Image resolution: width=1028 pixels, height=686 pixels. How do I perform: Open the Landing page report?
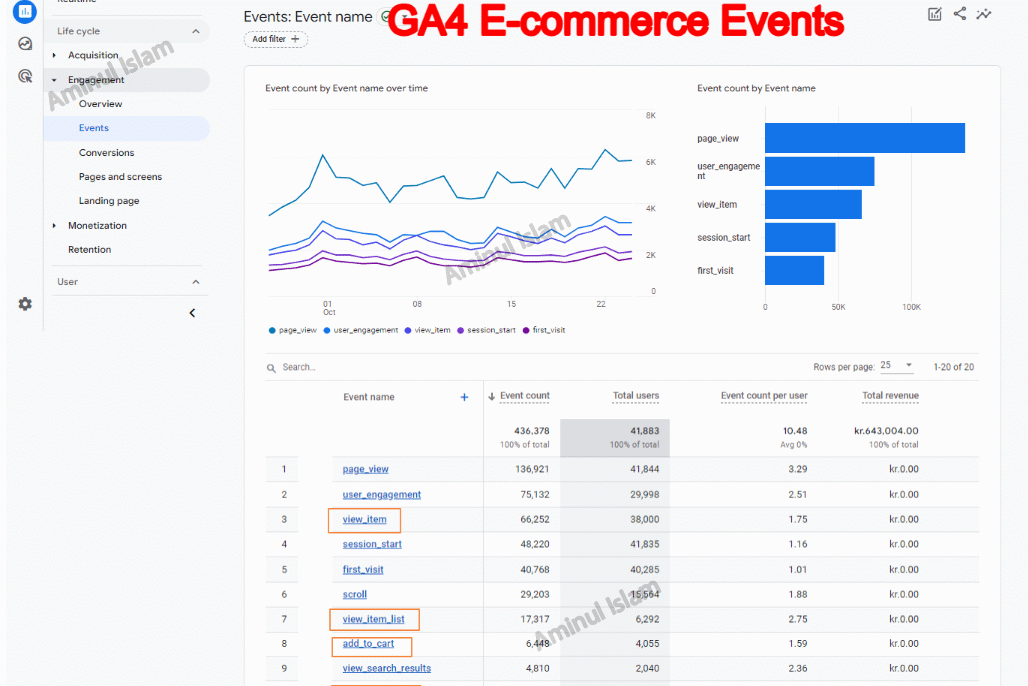pos(109,201)
